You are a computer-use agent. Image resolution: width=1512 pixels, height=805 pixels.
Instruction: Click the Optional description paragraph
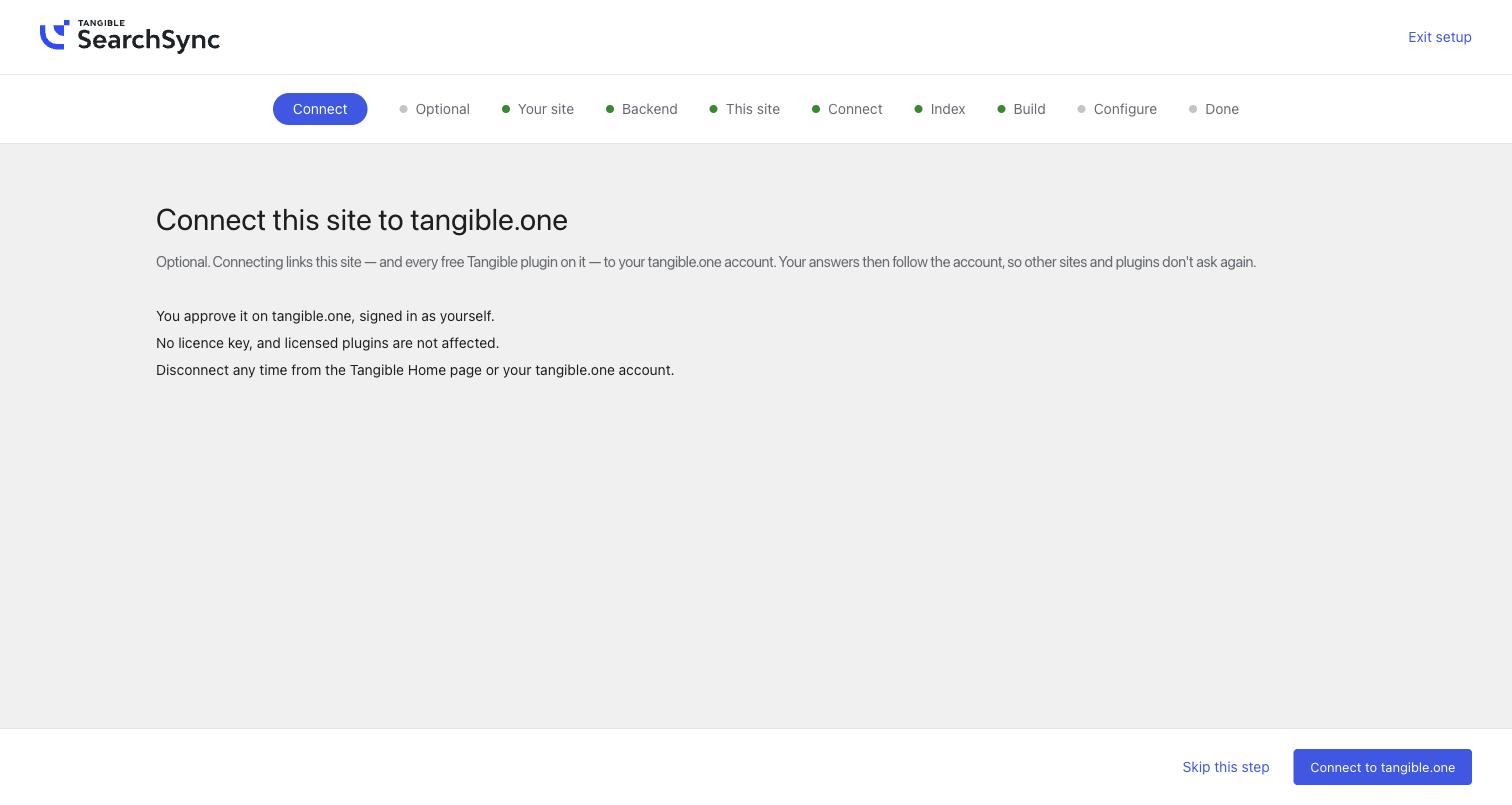706,262
